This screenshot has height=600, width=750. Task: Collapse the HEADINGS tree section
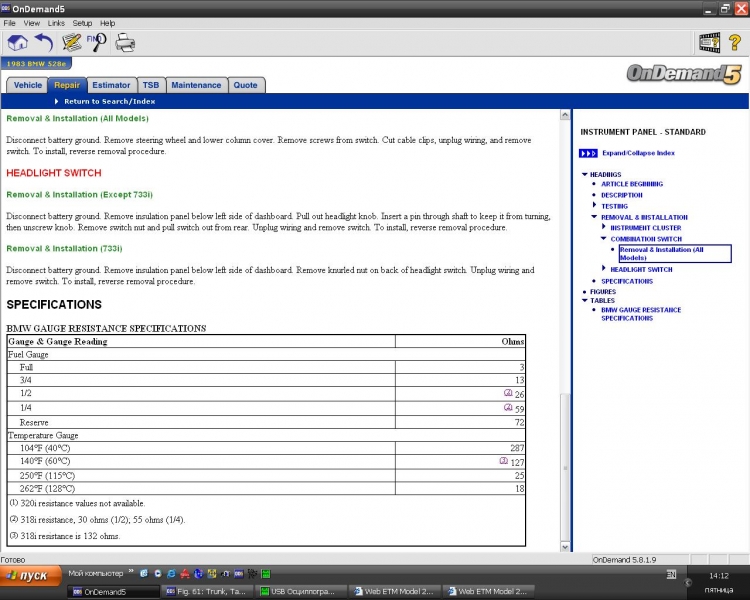[x=585, y=175]
